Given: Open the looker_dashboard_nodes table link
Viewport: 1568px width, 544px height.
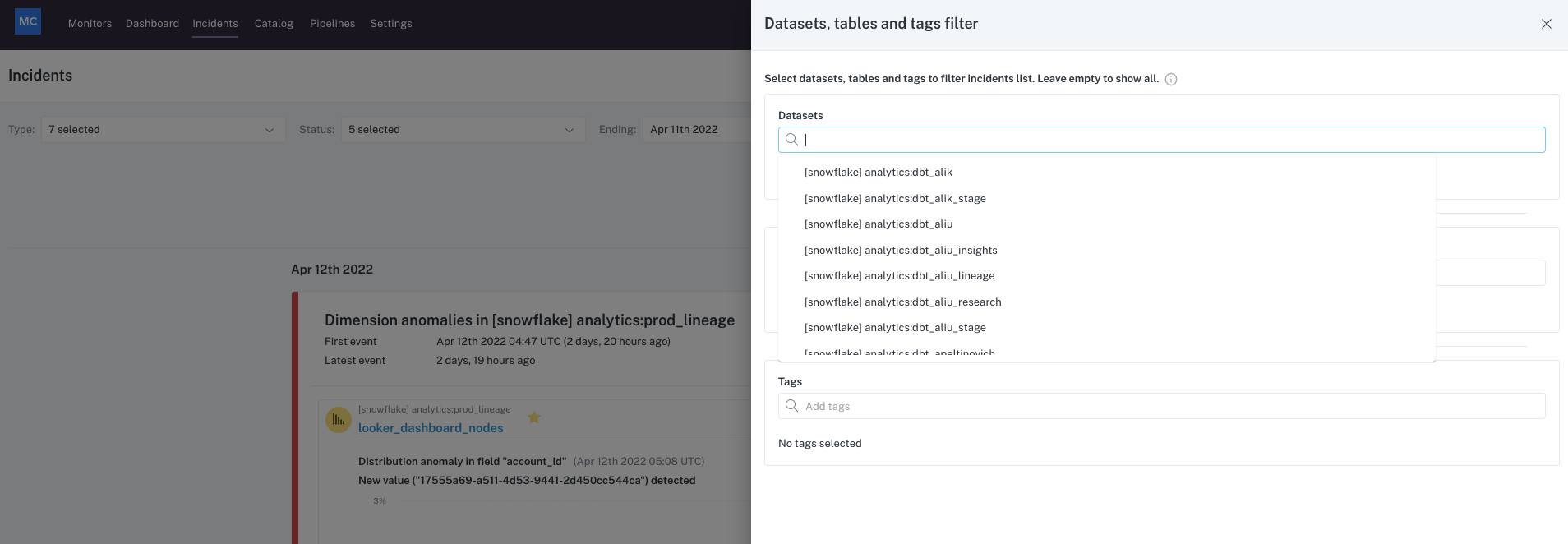Looking at the screenshot, I should pyautogui.click(x=431, y=428).
